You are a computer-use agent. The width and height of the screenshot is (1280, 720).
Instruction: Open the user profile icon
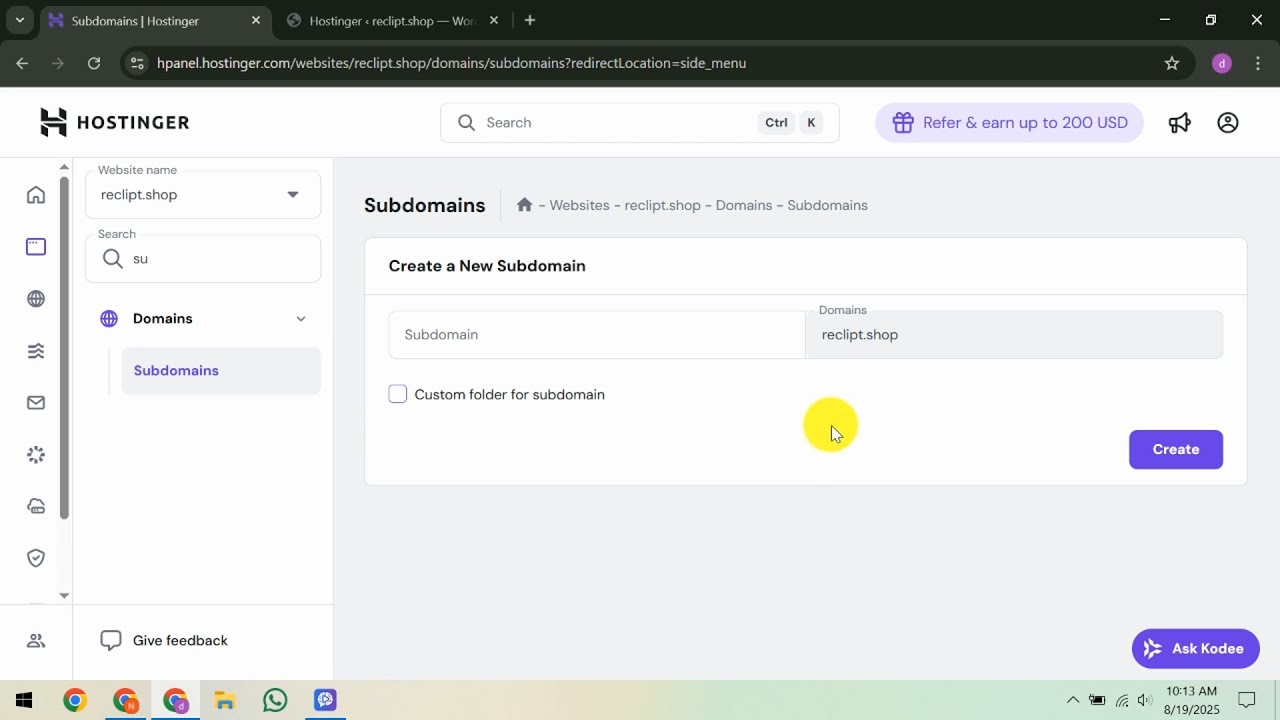click(1228, 122)
